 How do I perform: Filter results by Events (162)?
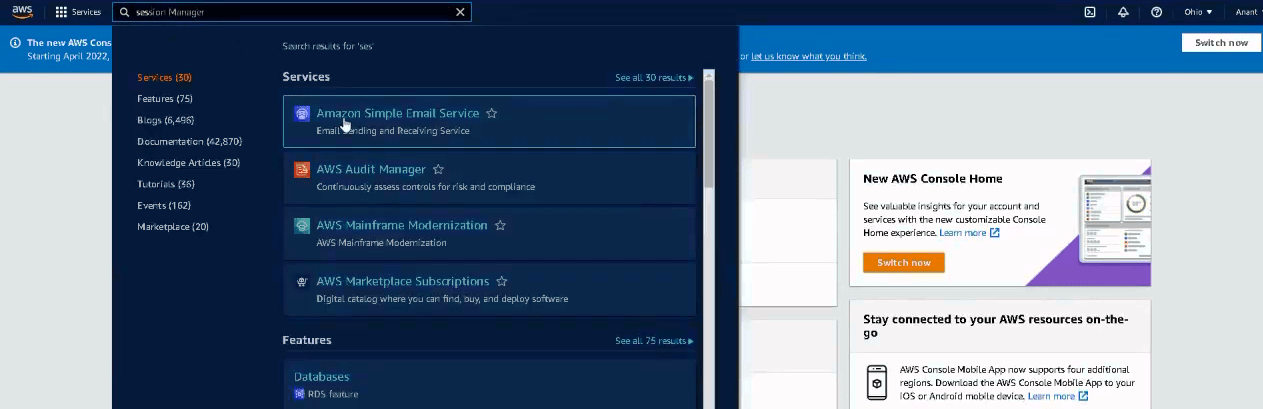164,205
